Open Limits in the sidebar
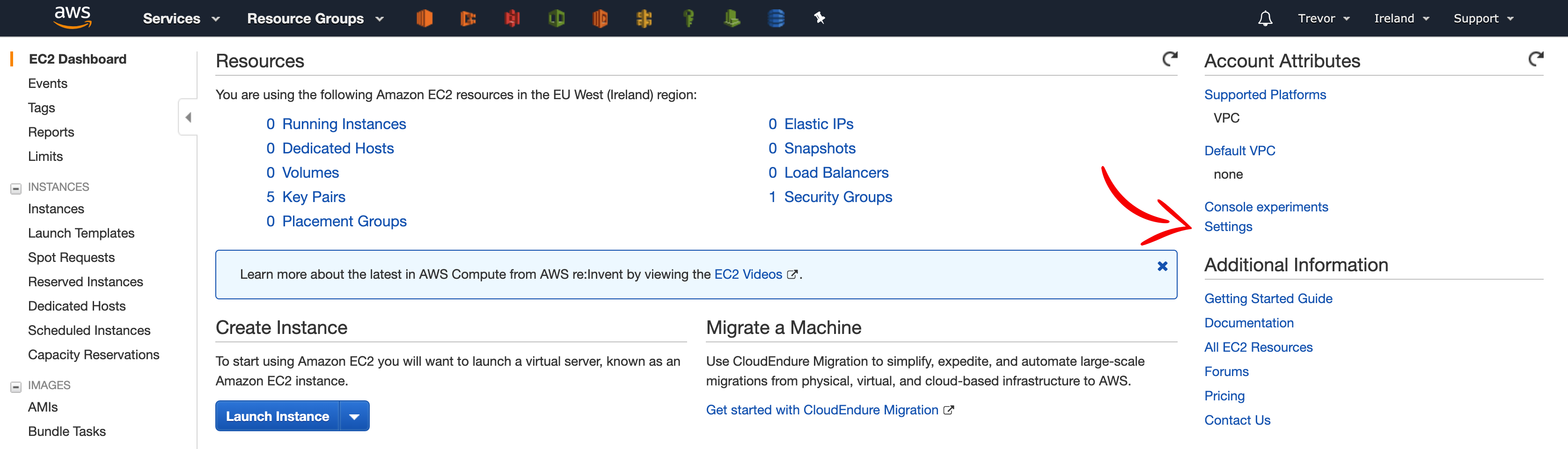Viewport: 1568px width, 449px height. 45,156
